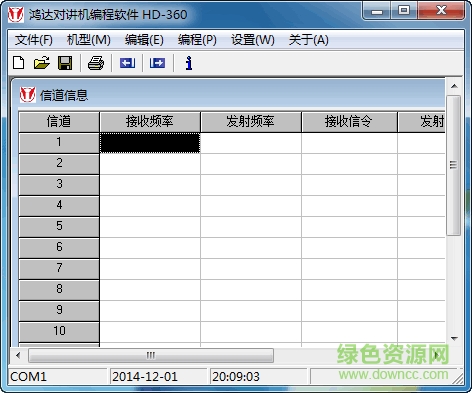Select channel row header 2
The height and width of the screenshot is (393, 472).
59,164
